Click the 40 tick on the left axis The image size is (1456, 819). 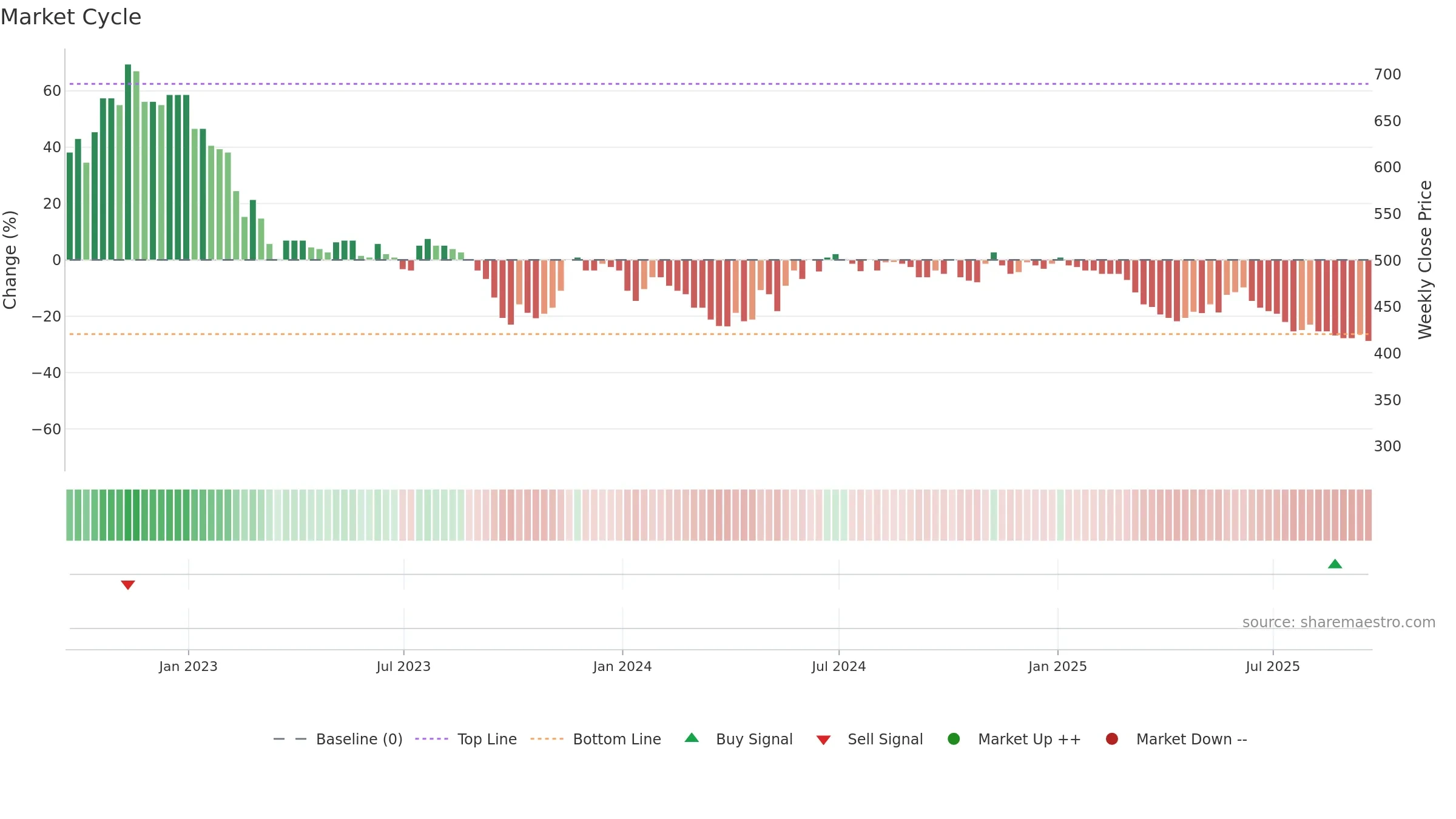pos(52,147)
